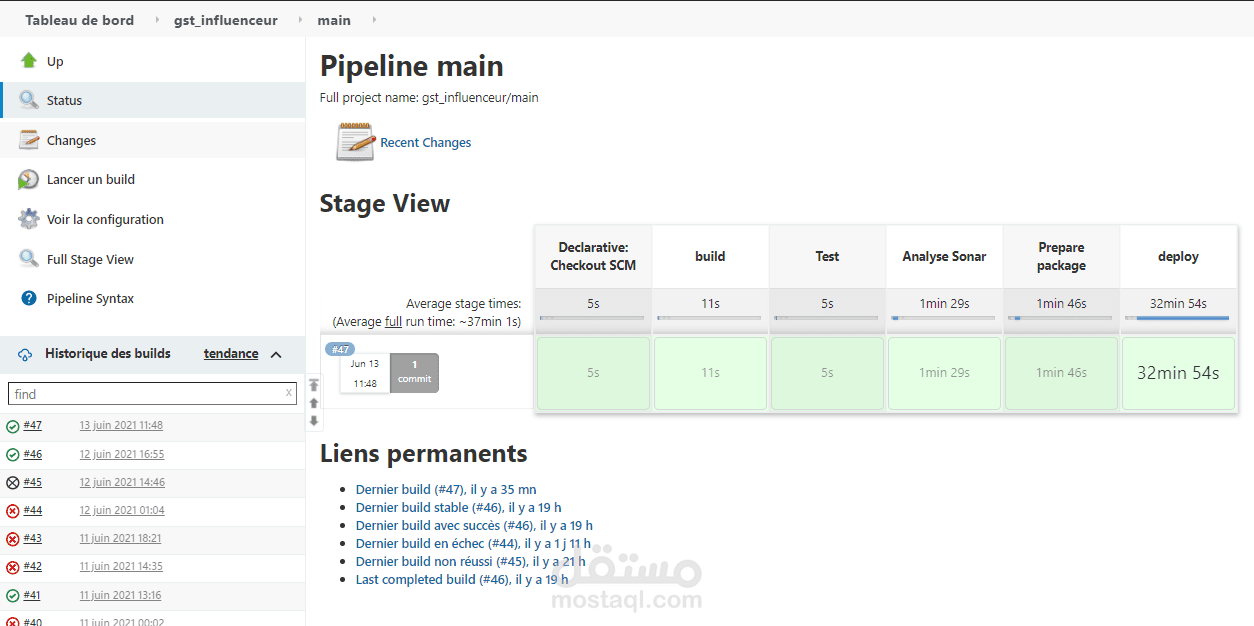Viewport: 1254px width, 626px height.
Task: Click the 1 commit button for build #47
Action: point(414,373)
